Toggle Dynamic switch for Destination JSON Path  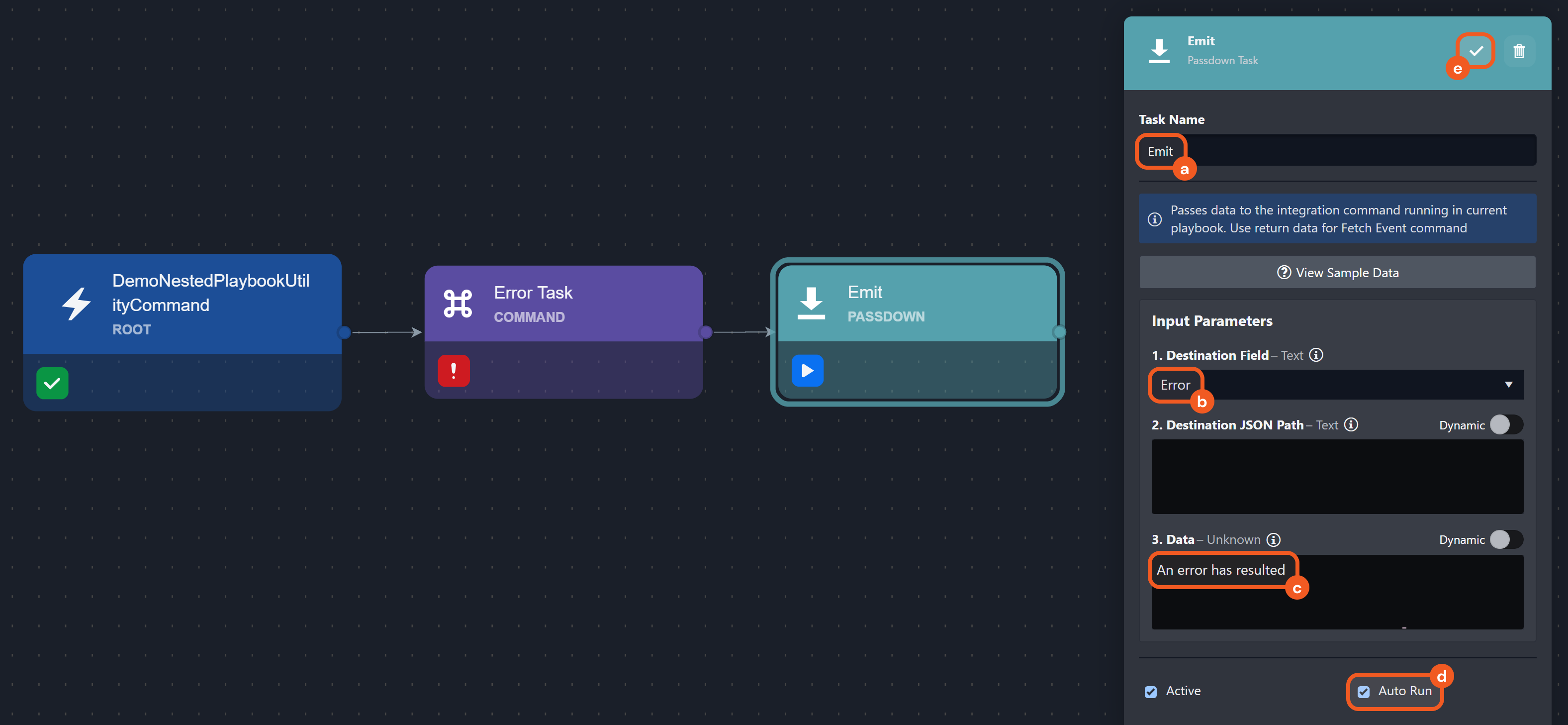click(1506, 424)
